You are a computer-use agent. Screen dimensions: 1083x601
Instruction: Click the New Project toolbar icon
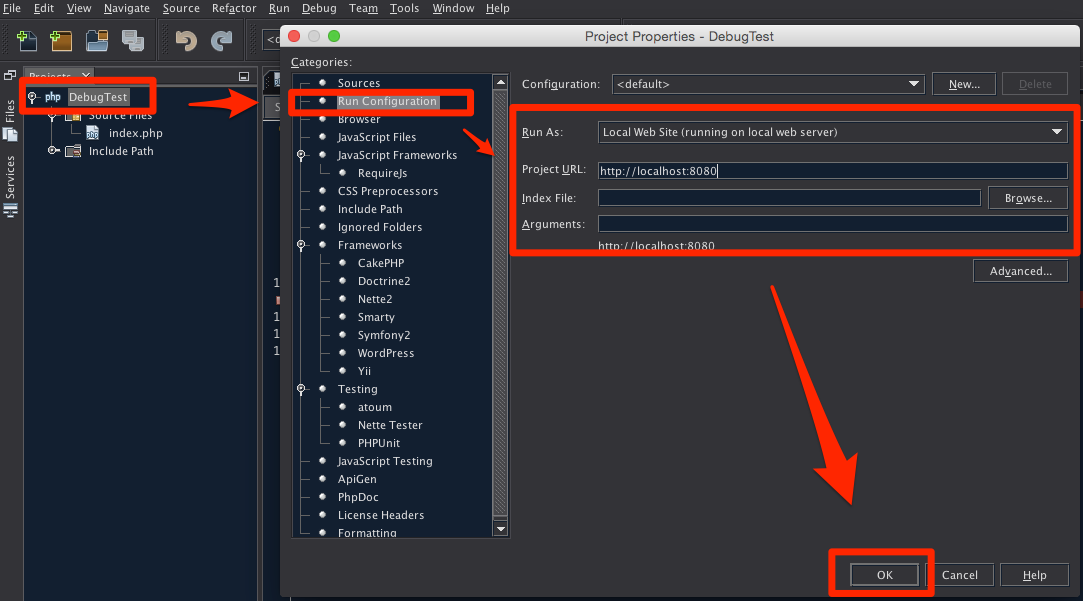point(61,41)
